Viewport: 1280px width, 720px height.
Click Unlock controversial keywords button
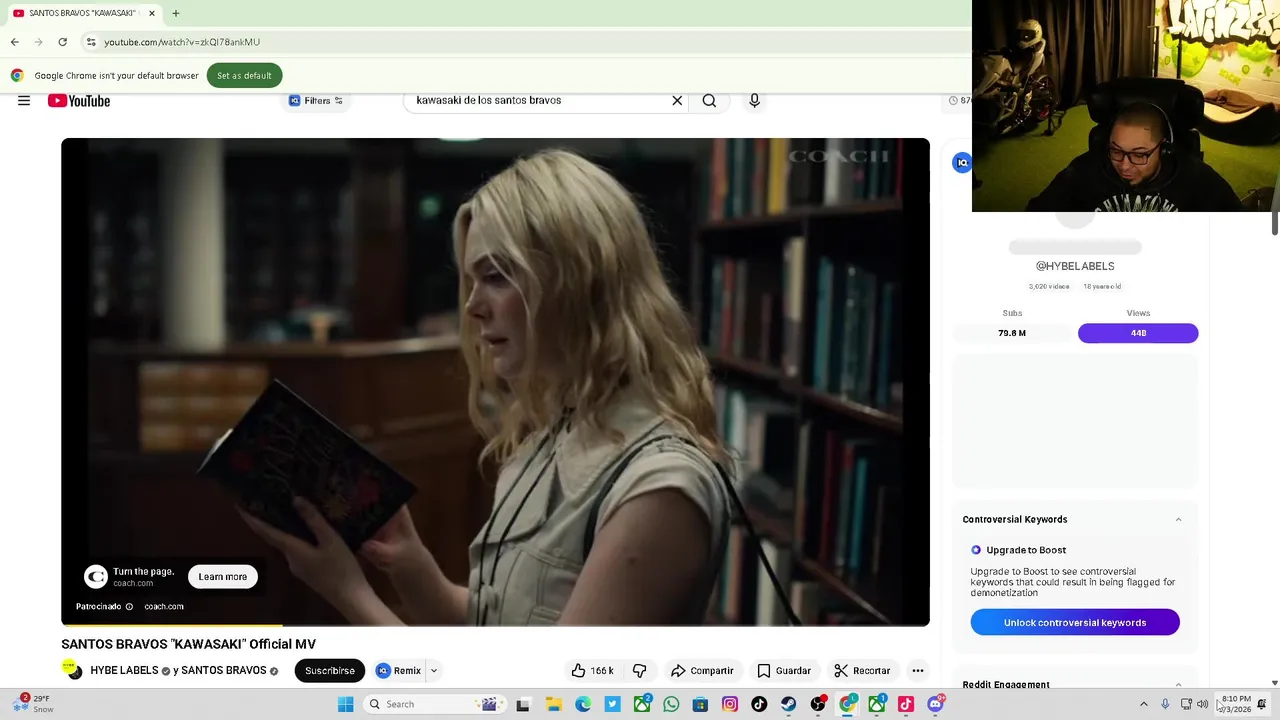pos(1075,623)
